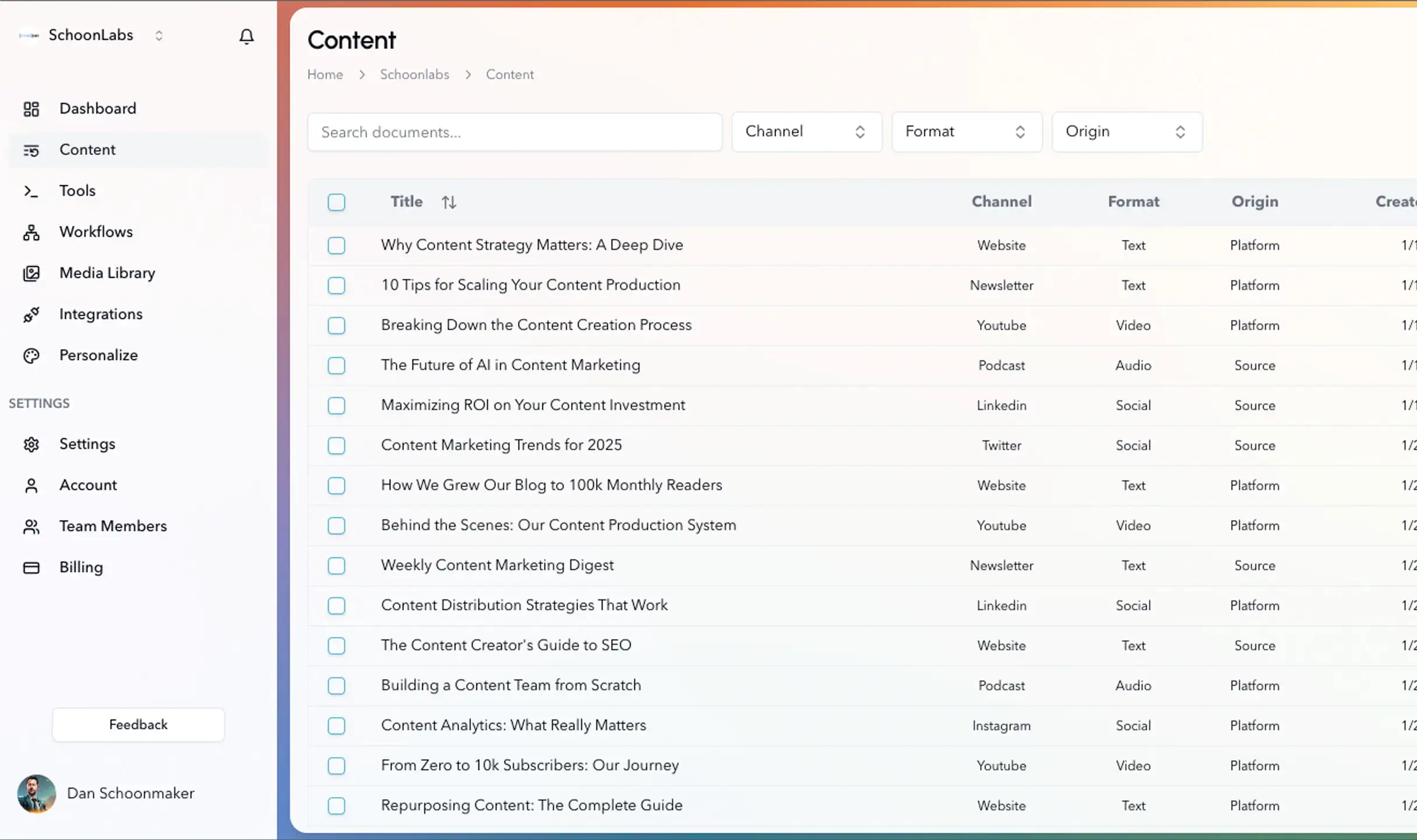Switch to Team Members settings
Screen dimensions: 1417x840
click(x=113, y=526)
